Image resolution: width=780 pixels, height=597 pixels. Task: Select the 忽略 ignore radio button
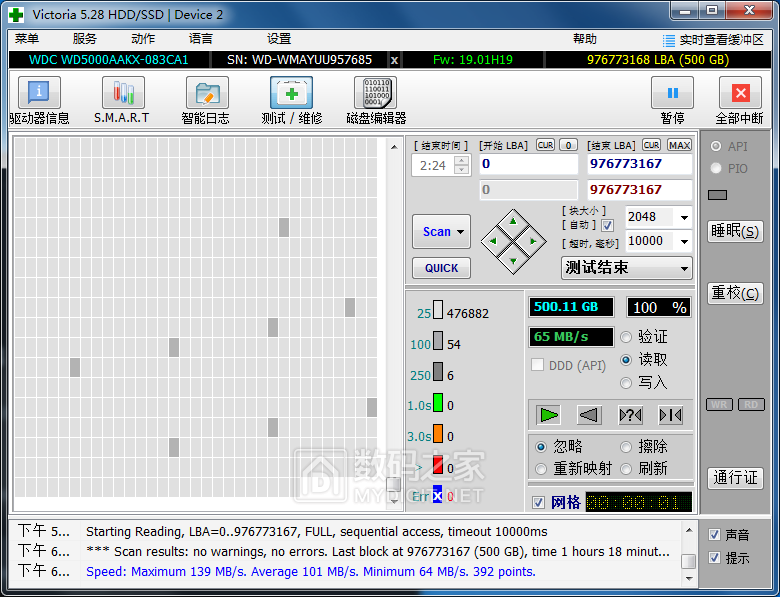tap(541, 447)
